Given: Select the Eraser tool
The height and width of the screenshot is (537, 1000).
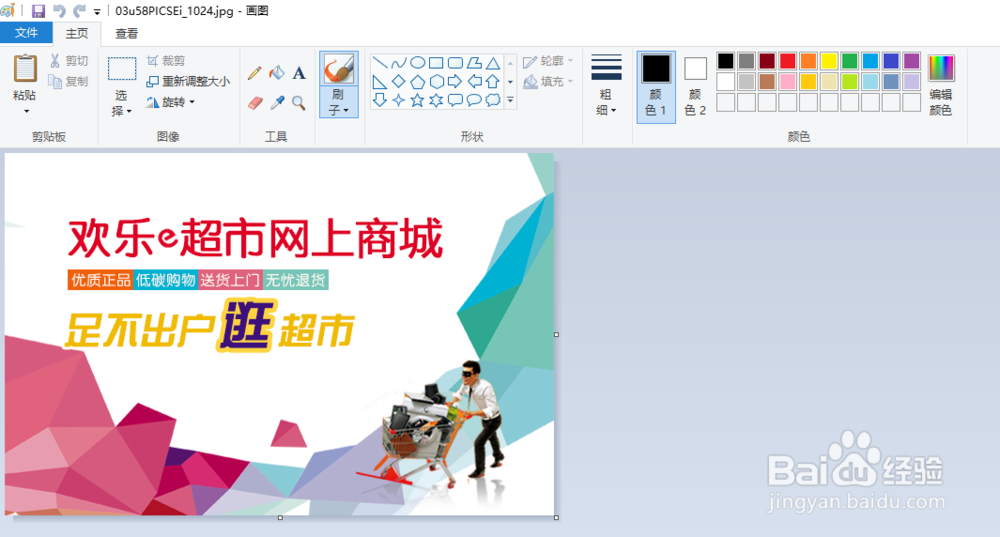Looking at the screenshot, I should (x=255, y=103).
